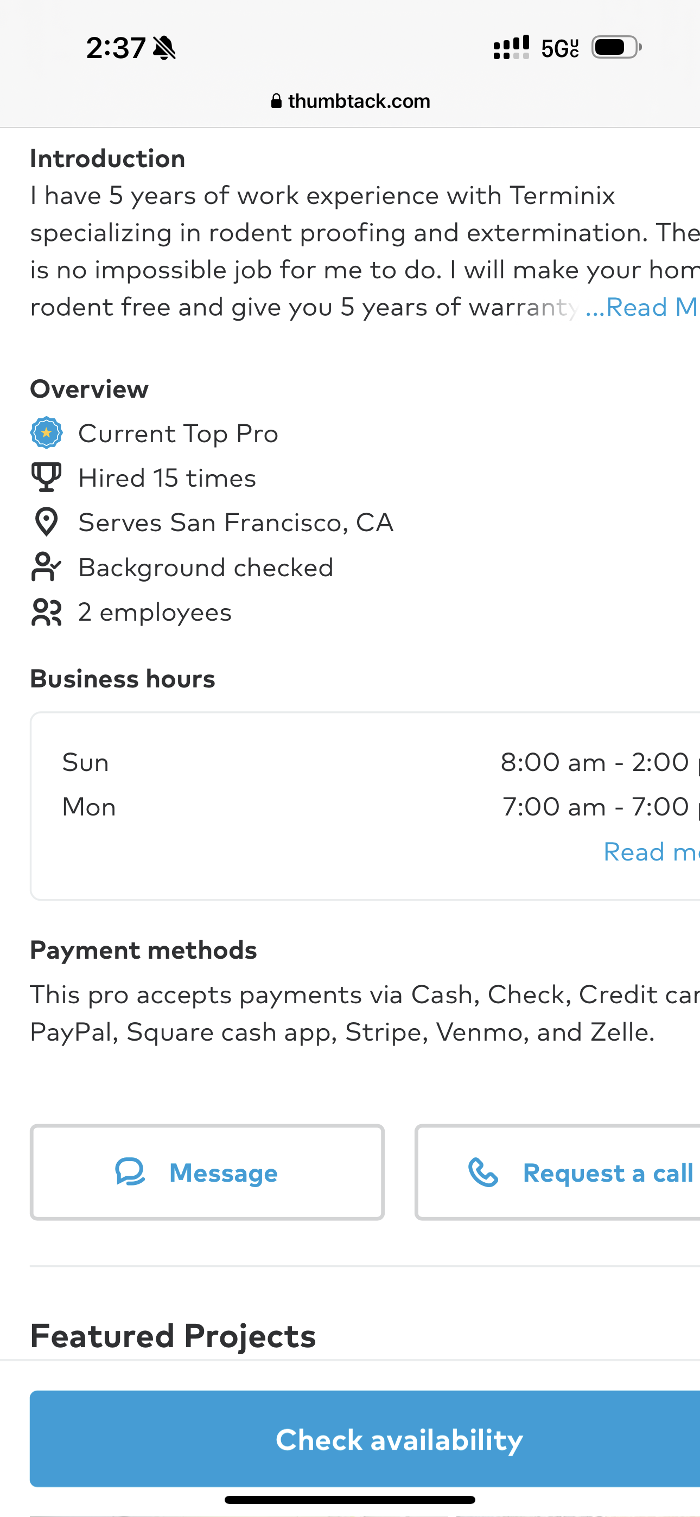The height and width of the screenshot is (1517, 700).
Task: Tap the home indicator bar at bottom
Action: tap(350, 1499)
